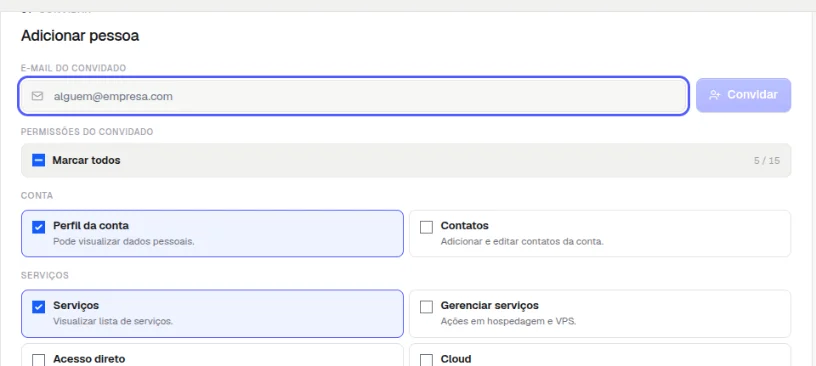Enable the Acesso direto checkbox
Viewport: 816px width, 366px height.
[x=39, y=360]
